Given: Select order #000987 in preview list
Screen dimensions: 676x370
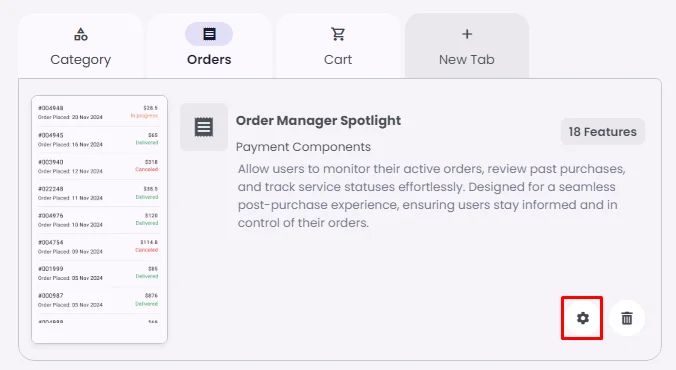Looking at the screenshot, I should click(x=98, y=300).
